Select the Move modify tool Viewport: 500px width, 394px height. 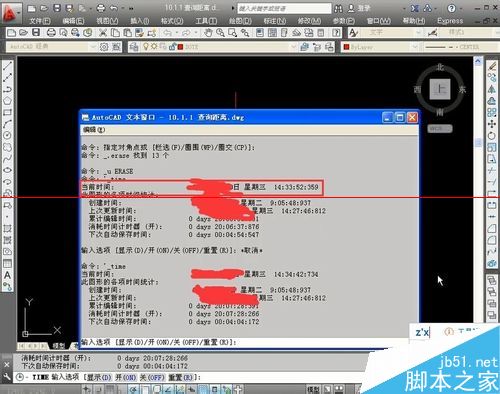492,124
